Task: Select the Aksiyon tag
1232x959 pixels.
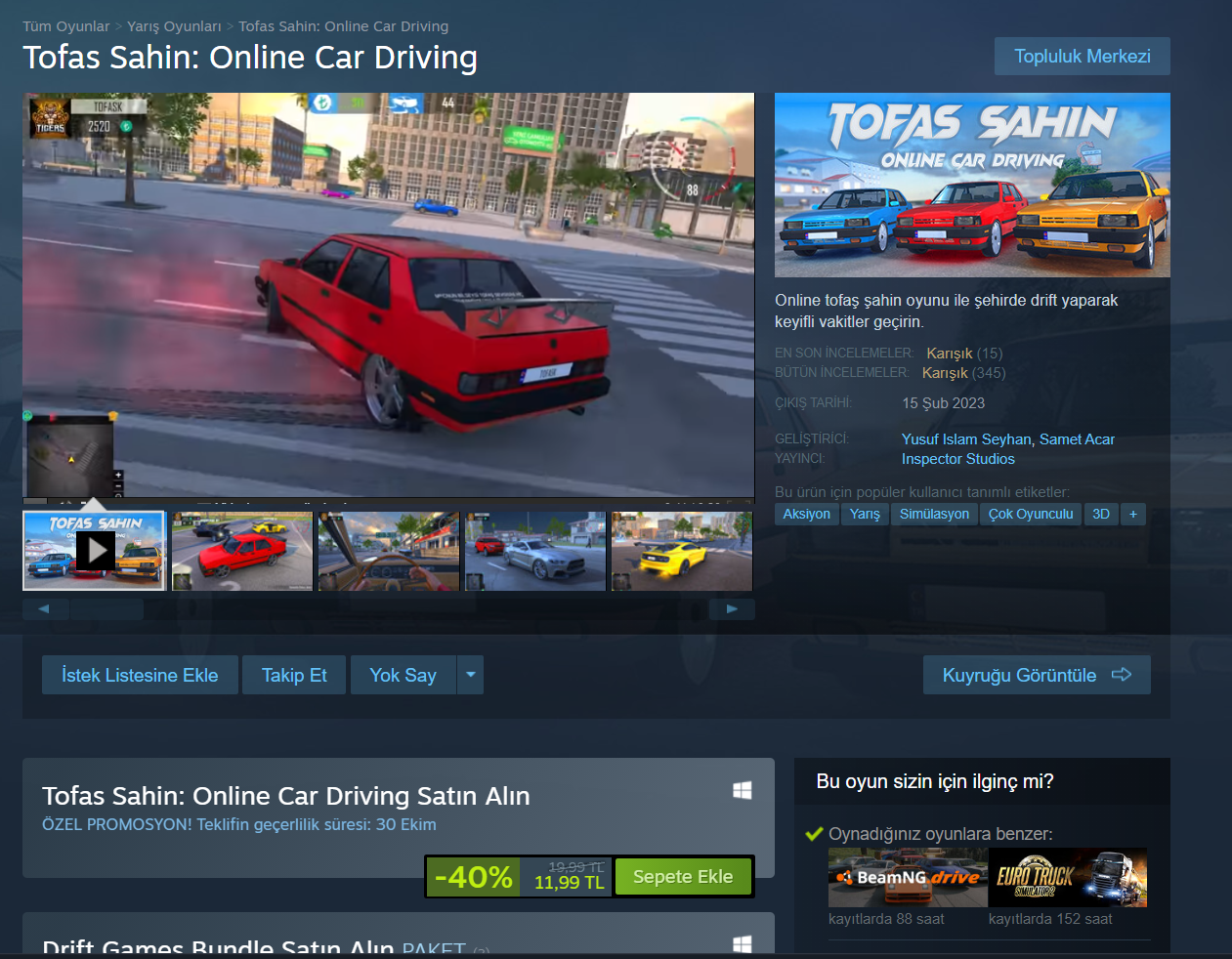Action: coord(807,515)
